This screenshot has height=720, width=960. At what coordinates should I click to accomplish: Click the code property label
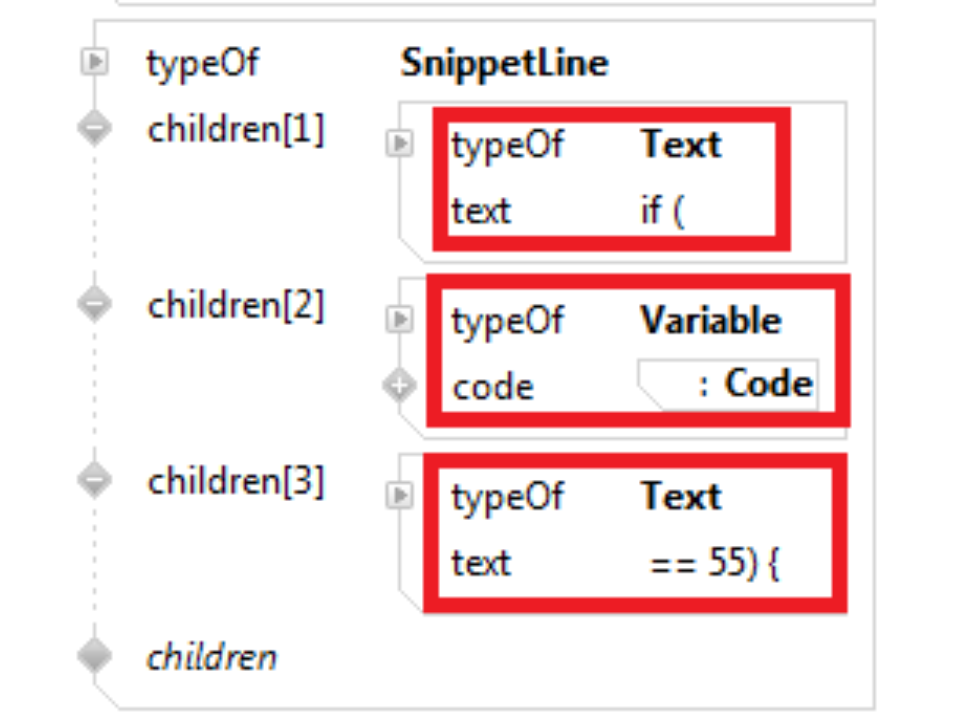[493, 388]
